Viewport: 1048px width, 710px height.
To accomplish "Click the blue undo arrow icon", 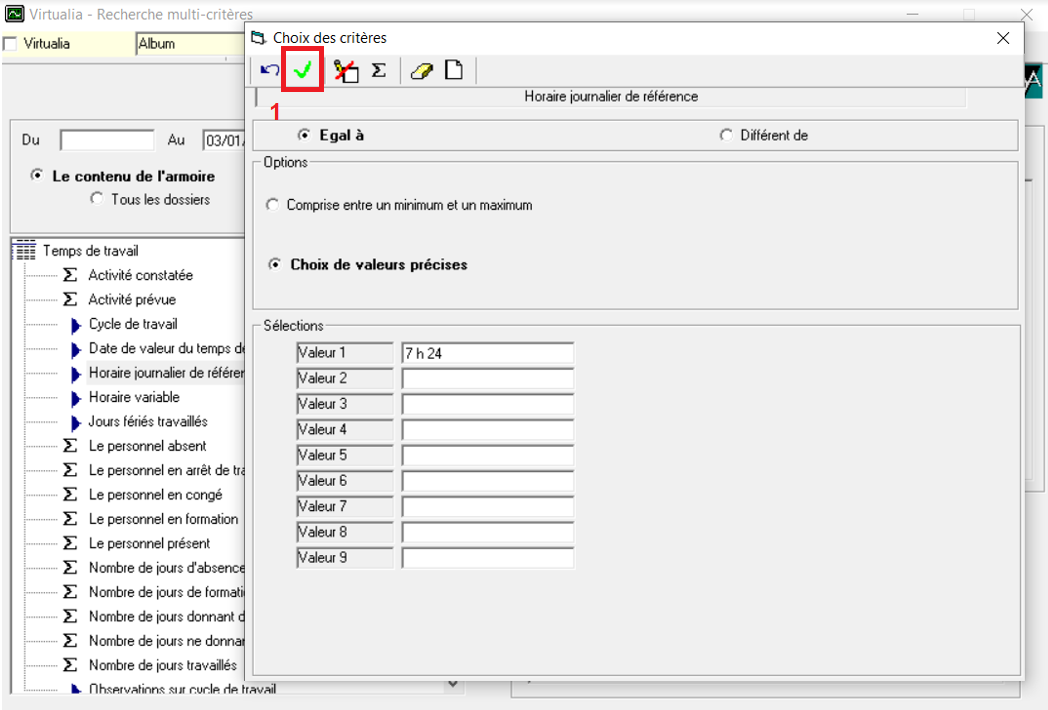I will 269,71.
